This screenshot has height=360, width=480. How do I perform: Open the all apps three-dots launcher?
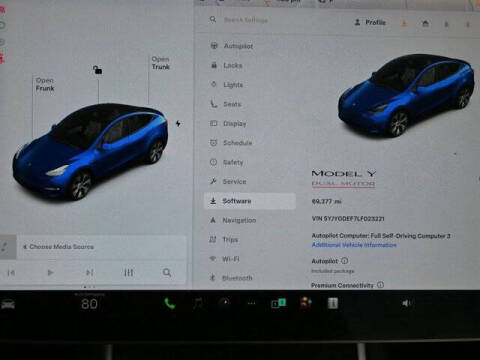tap(252, 303)
